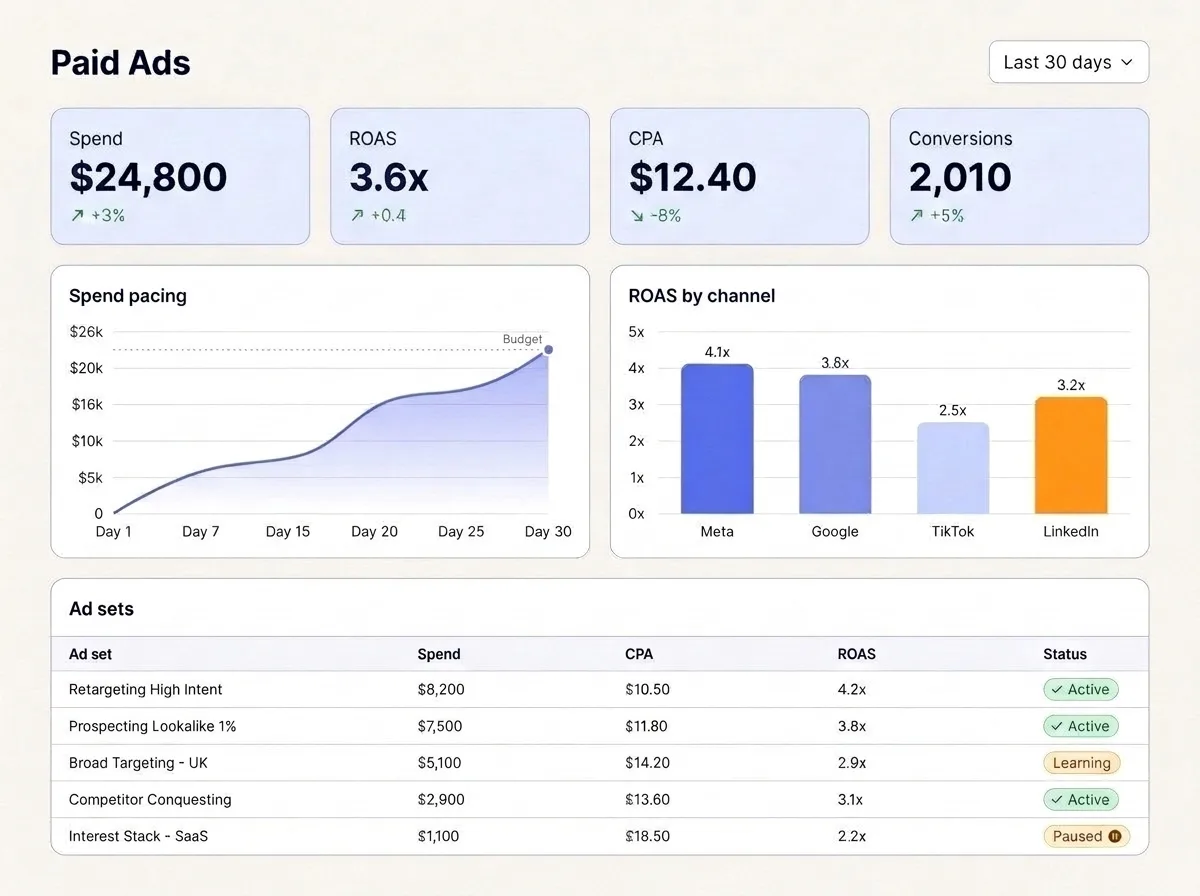Screen dimensions: 1200x896
Task: Select the orange LinkedIn bar
Action: tap(1071, 455)
